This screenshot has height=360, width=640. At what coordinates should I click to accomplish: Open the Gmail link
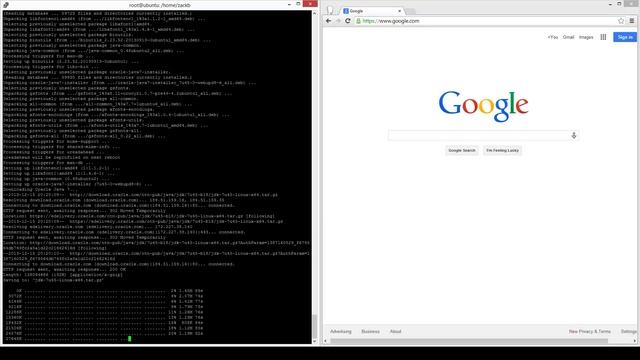[x=569, y=37]
